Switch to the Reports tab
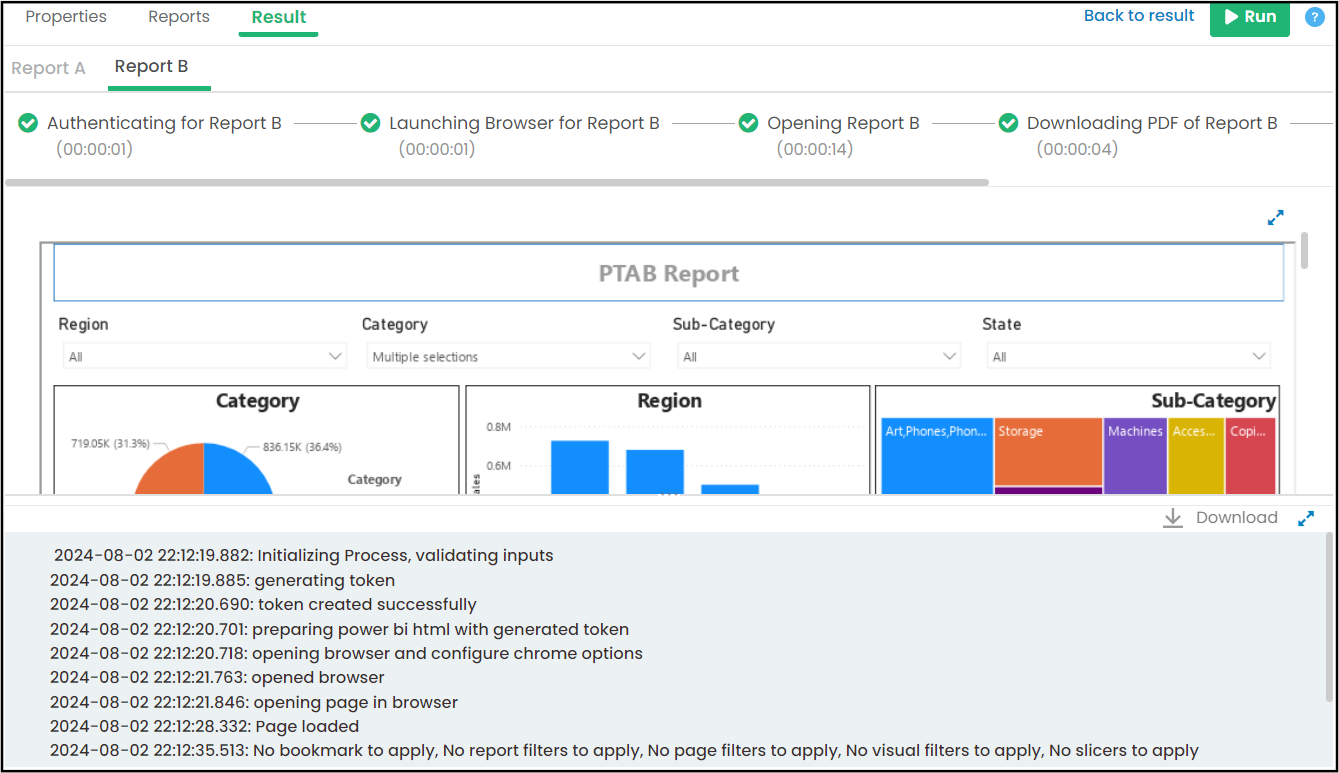This screenshot has width=1339, height=773. coord(179,17)
